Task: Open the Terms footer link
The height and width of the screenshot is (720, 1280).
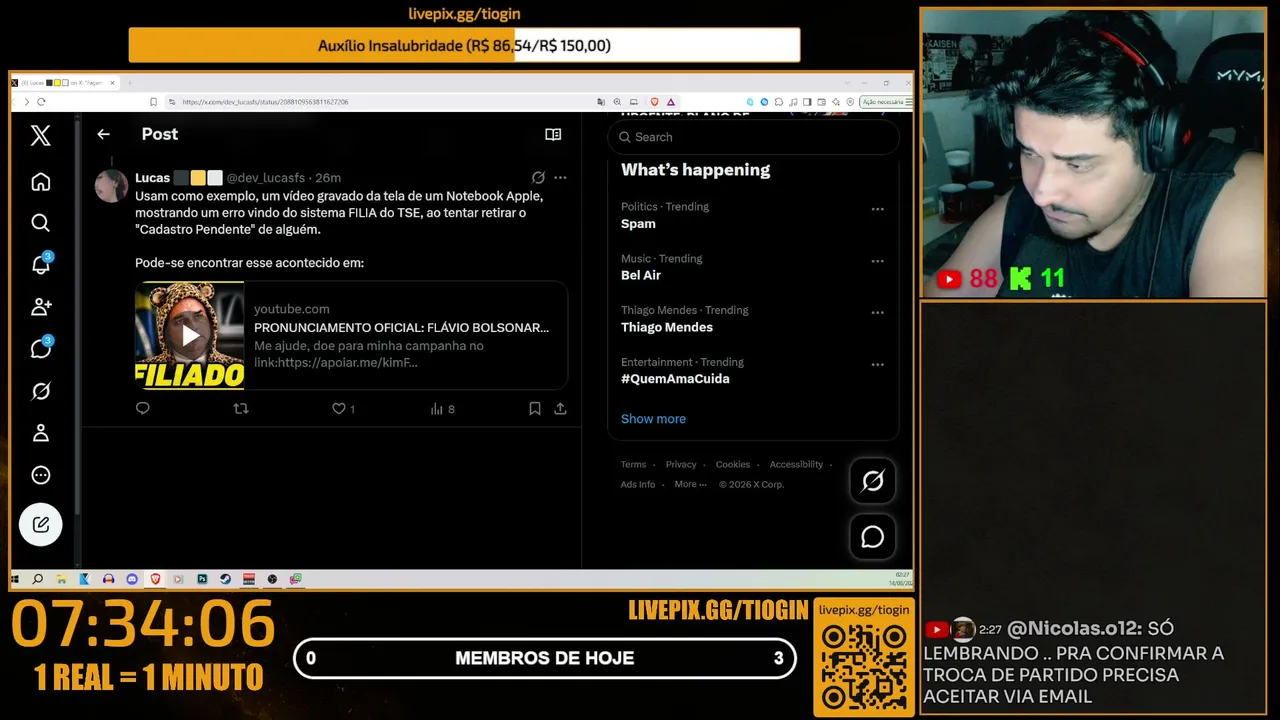Action: point(633,464)
